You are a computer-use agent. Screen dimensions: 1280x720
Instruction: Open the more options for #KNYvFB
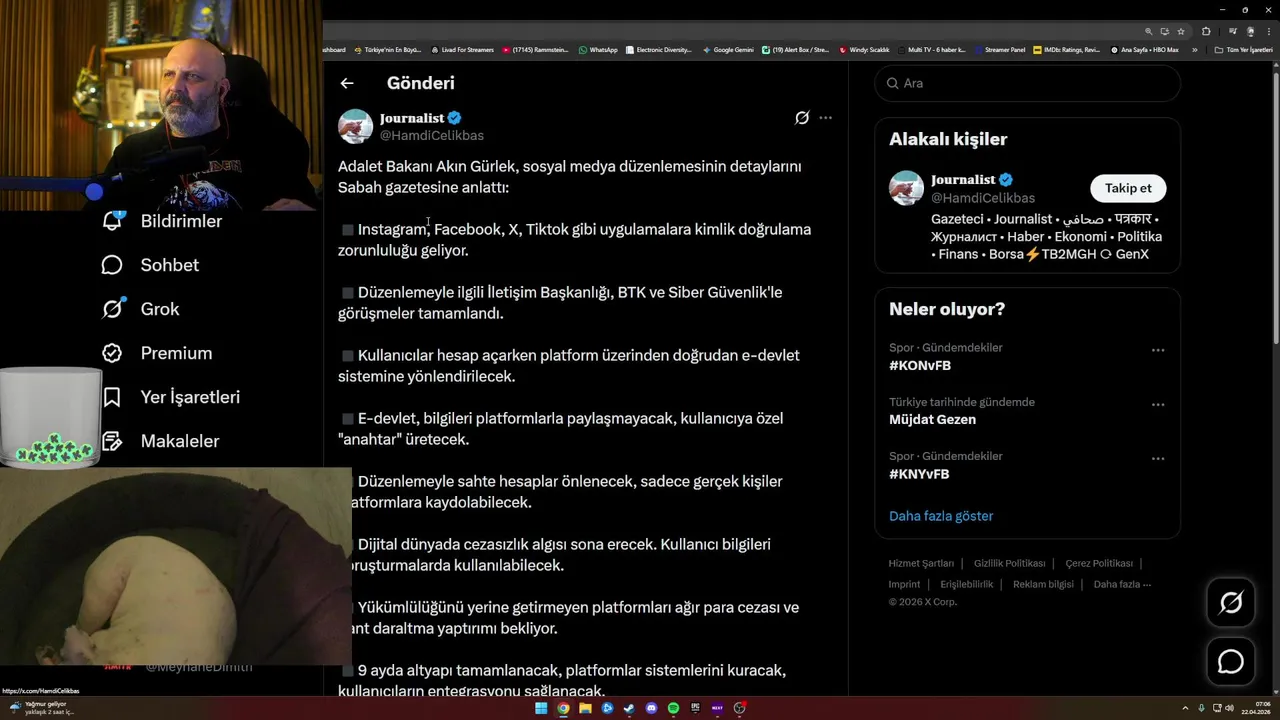pos(1158,458)
